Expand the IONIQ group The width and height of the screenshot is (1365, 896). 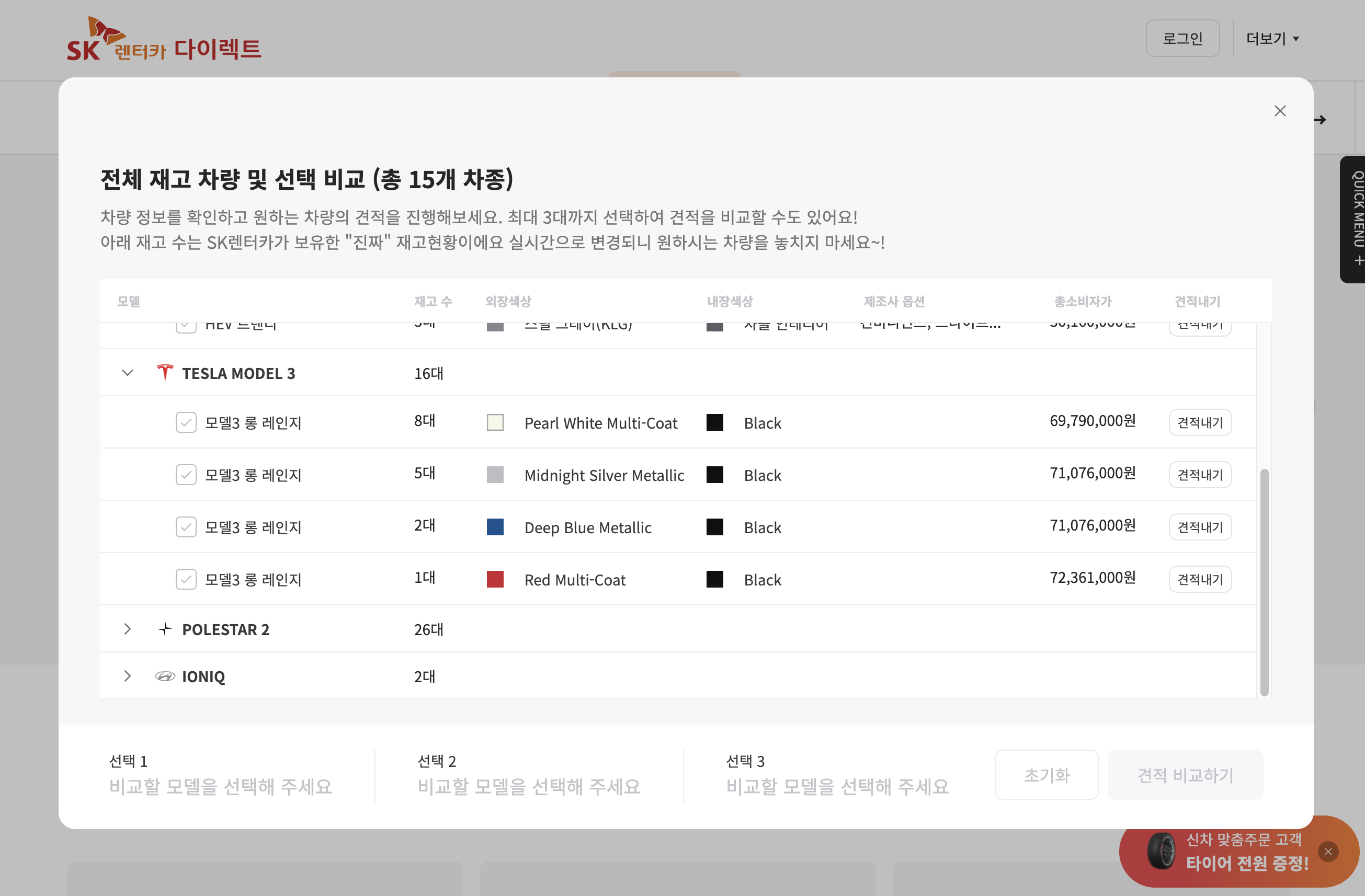127,676
